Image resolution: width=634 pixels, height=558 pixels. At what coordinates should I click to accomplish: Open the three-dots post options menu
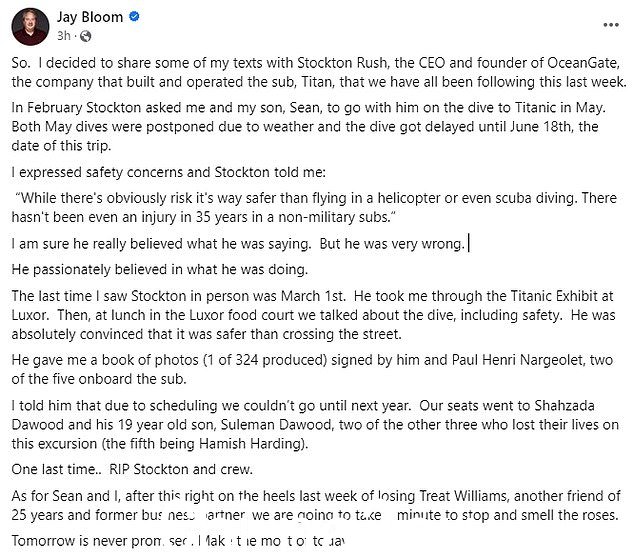[611, 25]
